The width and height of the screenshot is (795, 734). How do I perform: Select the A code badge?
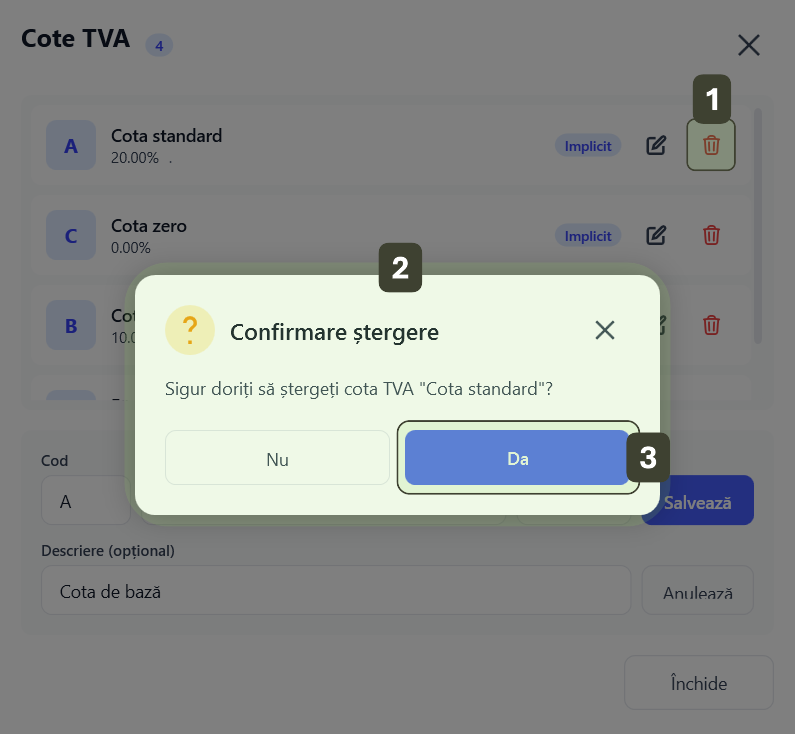click(71, 145)
